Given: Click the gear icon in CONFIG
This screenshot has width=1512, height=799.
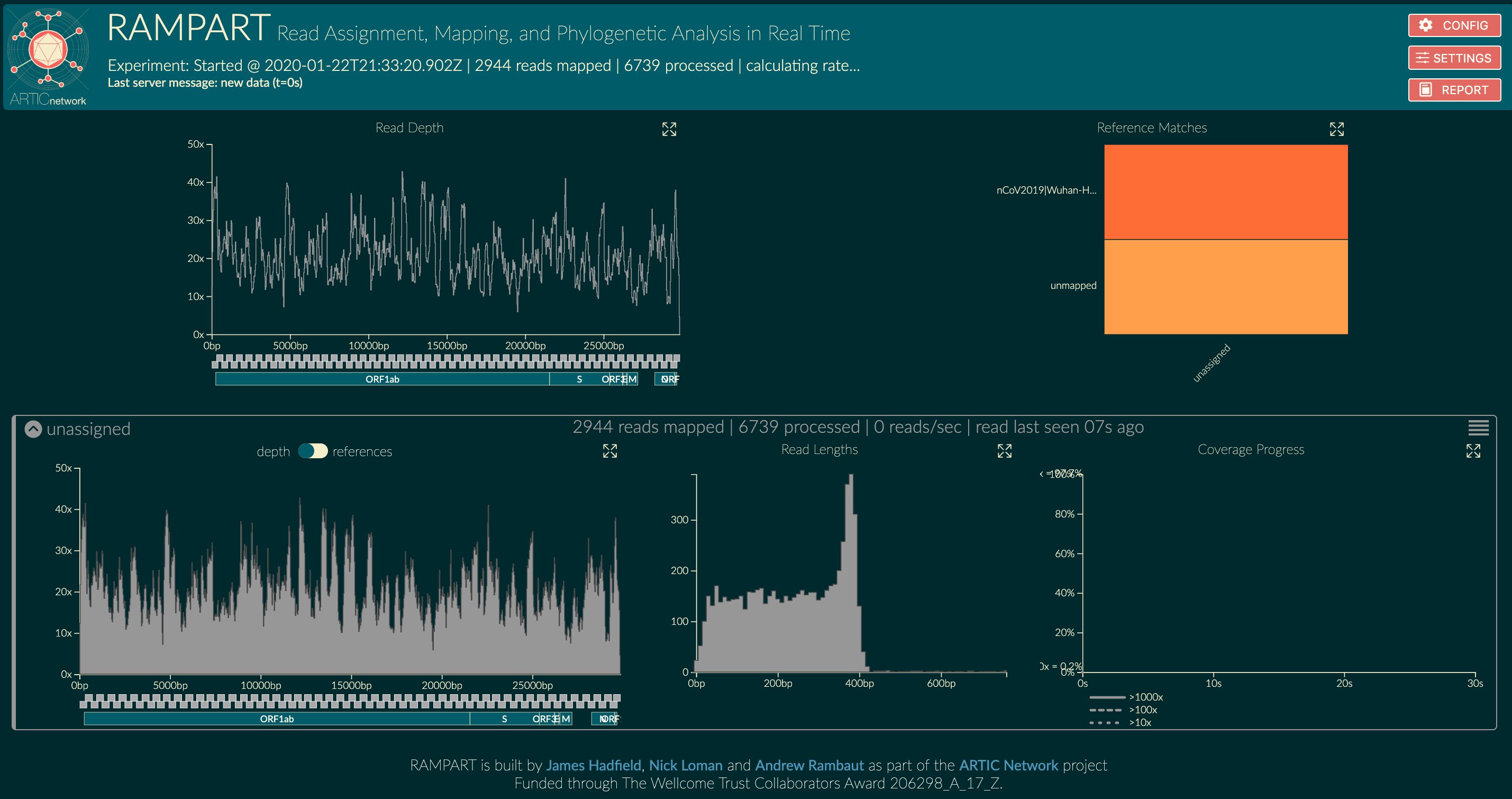Looking at the screenshot, I should tap(1426, 25).
